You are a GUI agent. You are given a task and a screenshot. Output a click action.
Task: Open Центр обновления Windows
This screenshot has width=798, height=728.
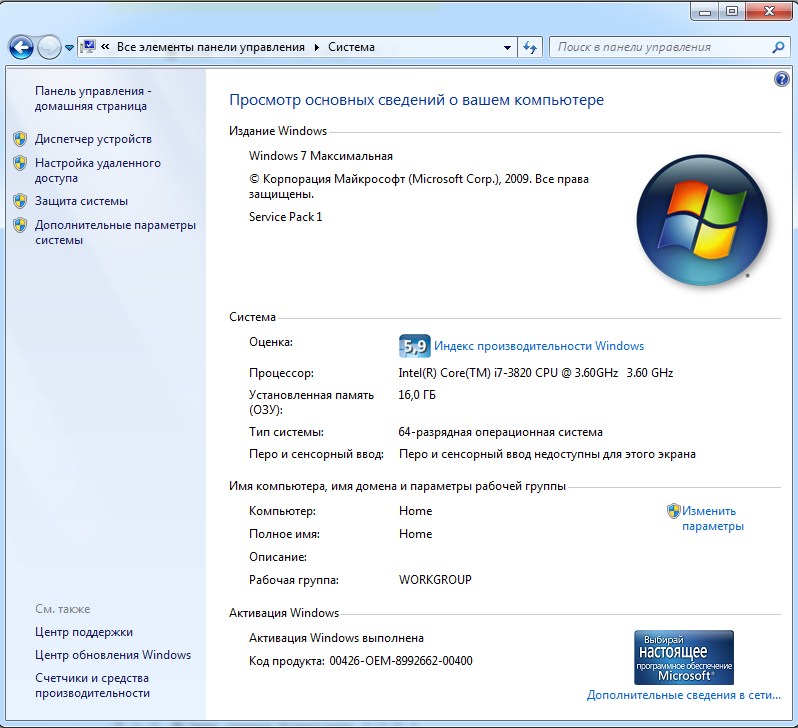[112, 655]
